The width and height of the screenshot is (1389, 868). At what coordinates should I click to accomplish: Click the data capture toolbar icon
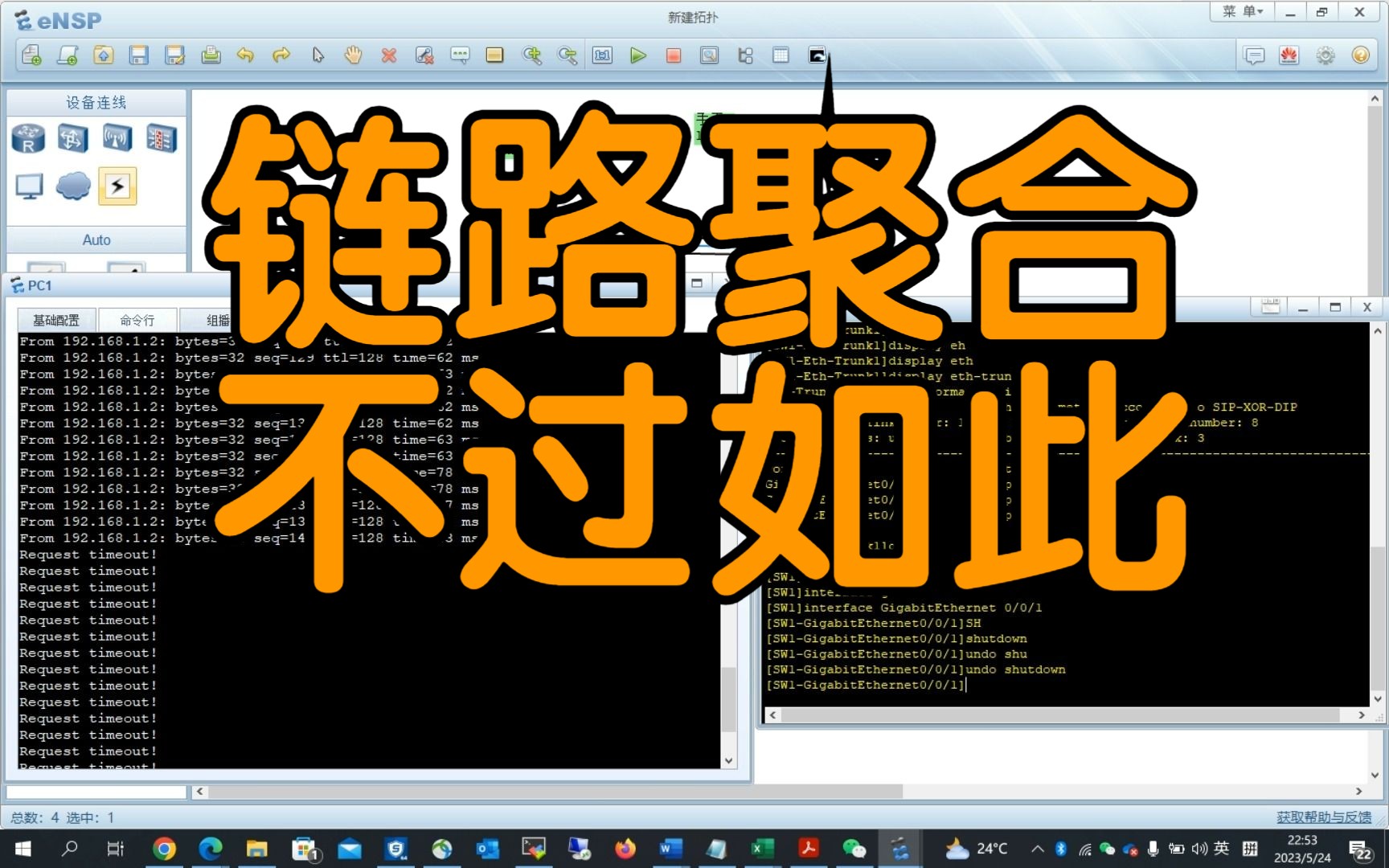coord(709,55)
